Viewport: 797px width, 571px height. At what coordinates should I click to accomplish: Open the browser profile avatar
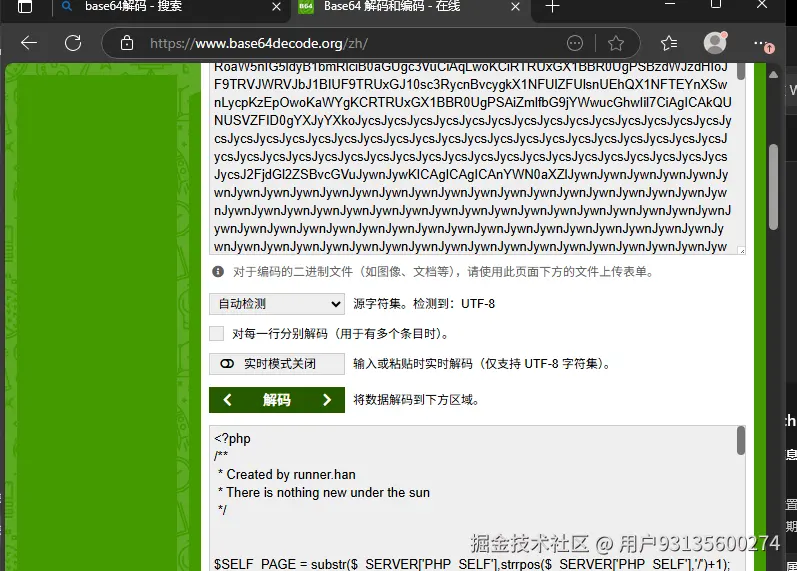point(715,43)
